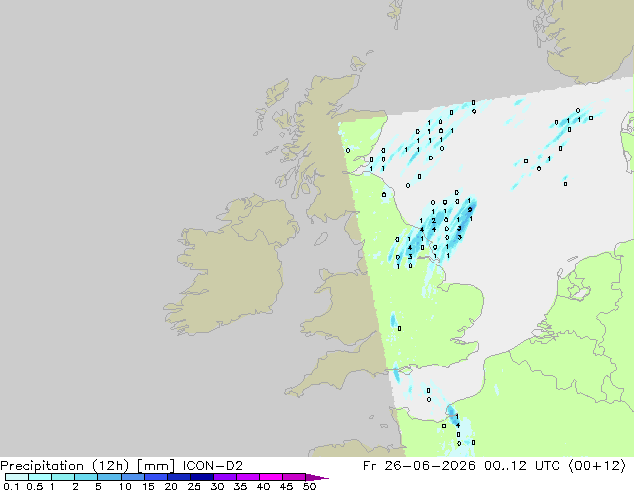Click the 45–50 mm legend color swatch
Screen dimensions: 634x490
294,477
